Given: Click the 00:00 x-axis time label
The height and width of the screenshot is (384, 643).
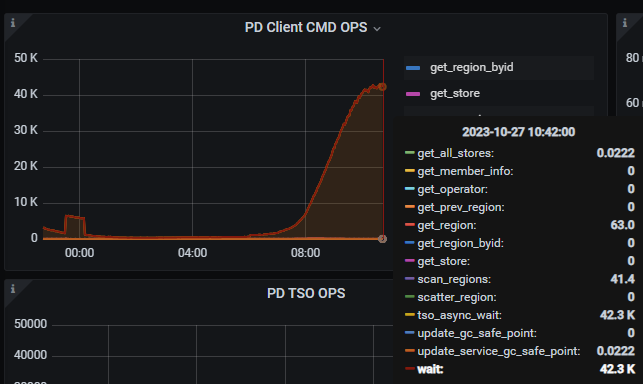Looking at the screenshot, I should (80, 253).
